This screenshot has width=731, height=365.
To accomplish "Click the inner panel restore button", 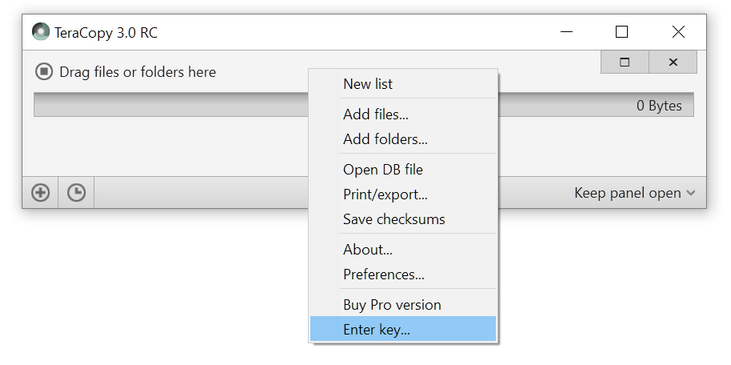I will click(x=625, y=62).
